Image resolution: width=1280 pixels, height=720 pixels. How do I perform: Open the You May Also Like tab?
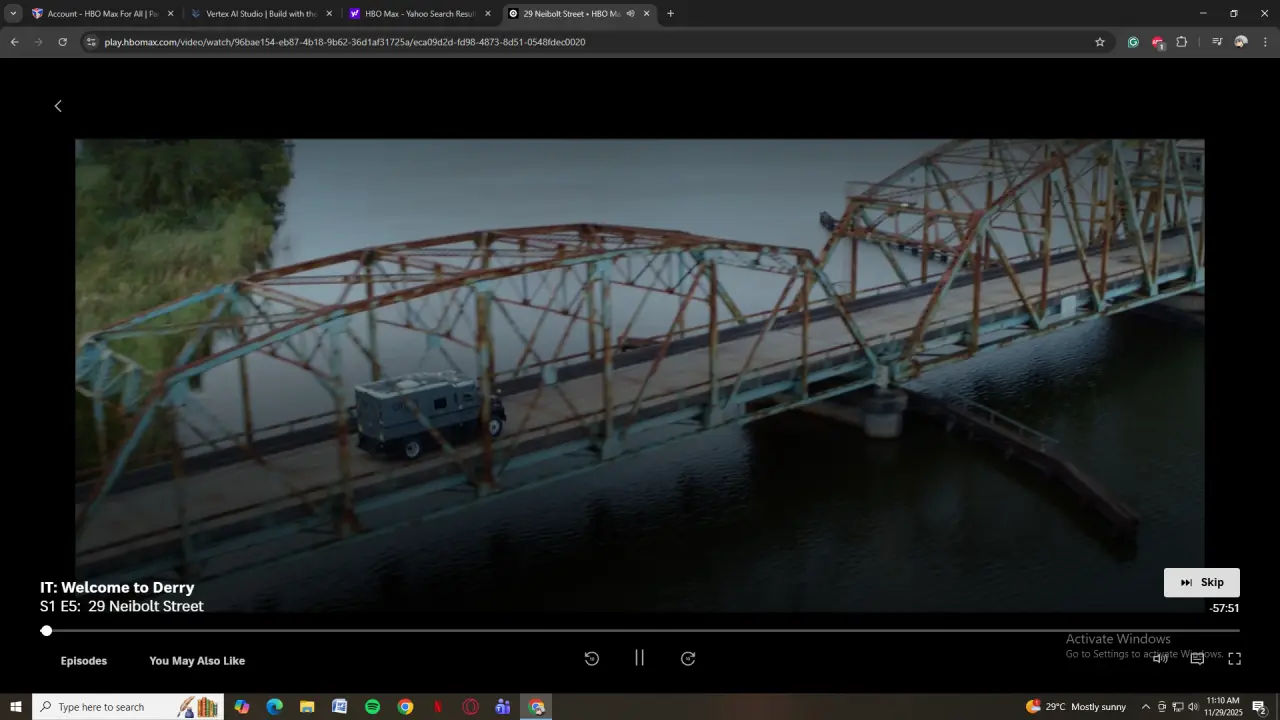197,661
